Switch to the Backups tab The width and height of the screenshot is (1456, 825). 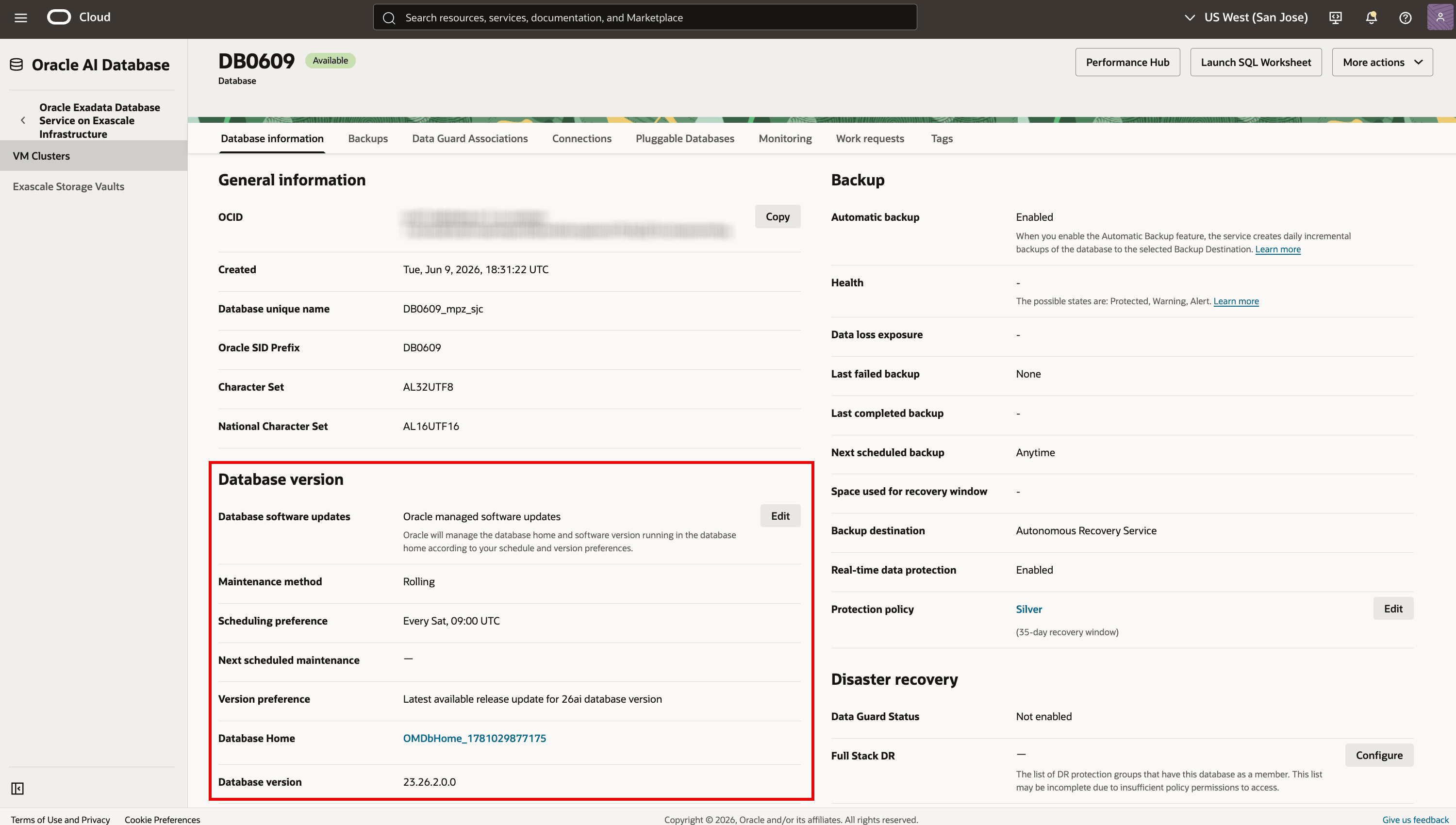[368, 138]
